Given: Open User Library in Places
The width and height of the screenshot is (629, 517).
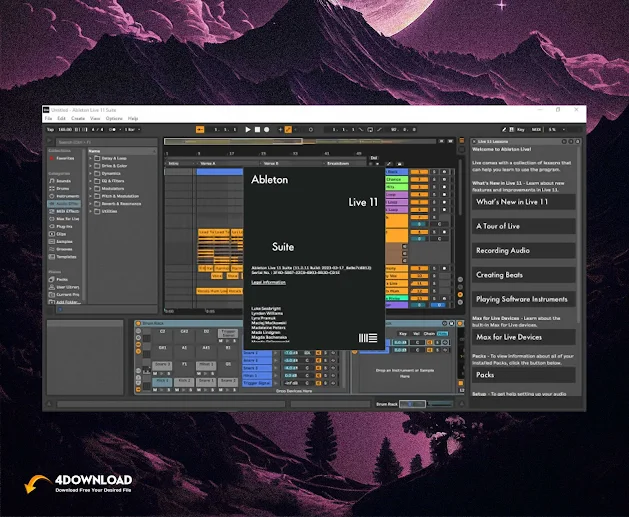Looking at the screenshot, I should click(64, 287).
